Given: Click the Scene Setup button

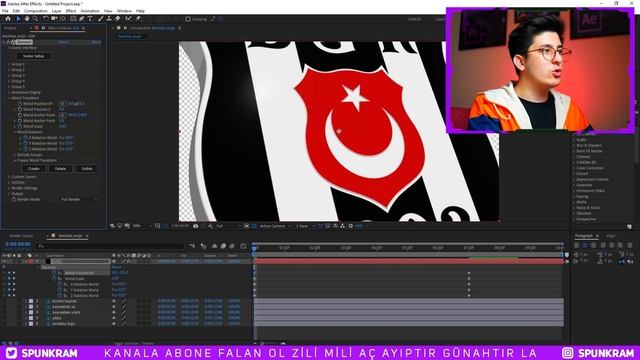Looking at the screenshot, I should [x=33, y=56].
